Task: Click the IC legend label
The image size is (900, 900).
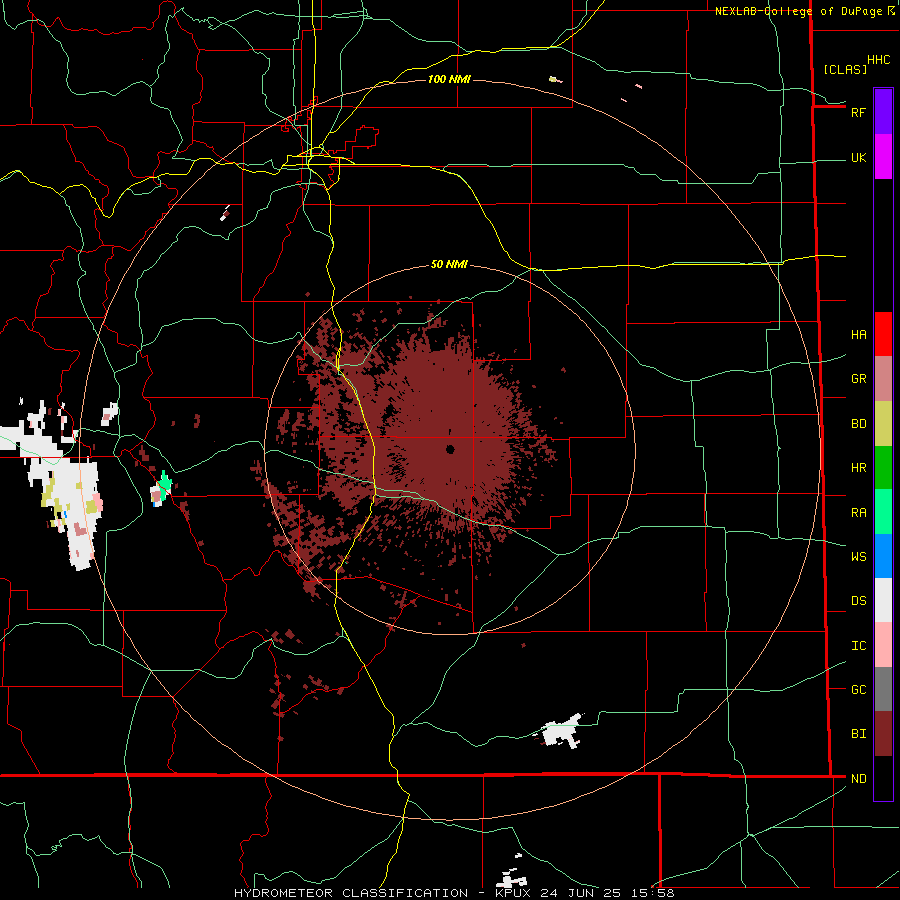Action: (858, 646)
